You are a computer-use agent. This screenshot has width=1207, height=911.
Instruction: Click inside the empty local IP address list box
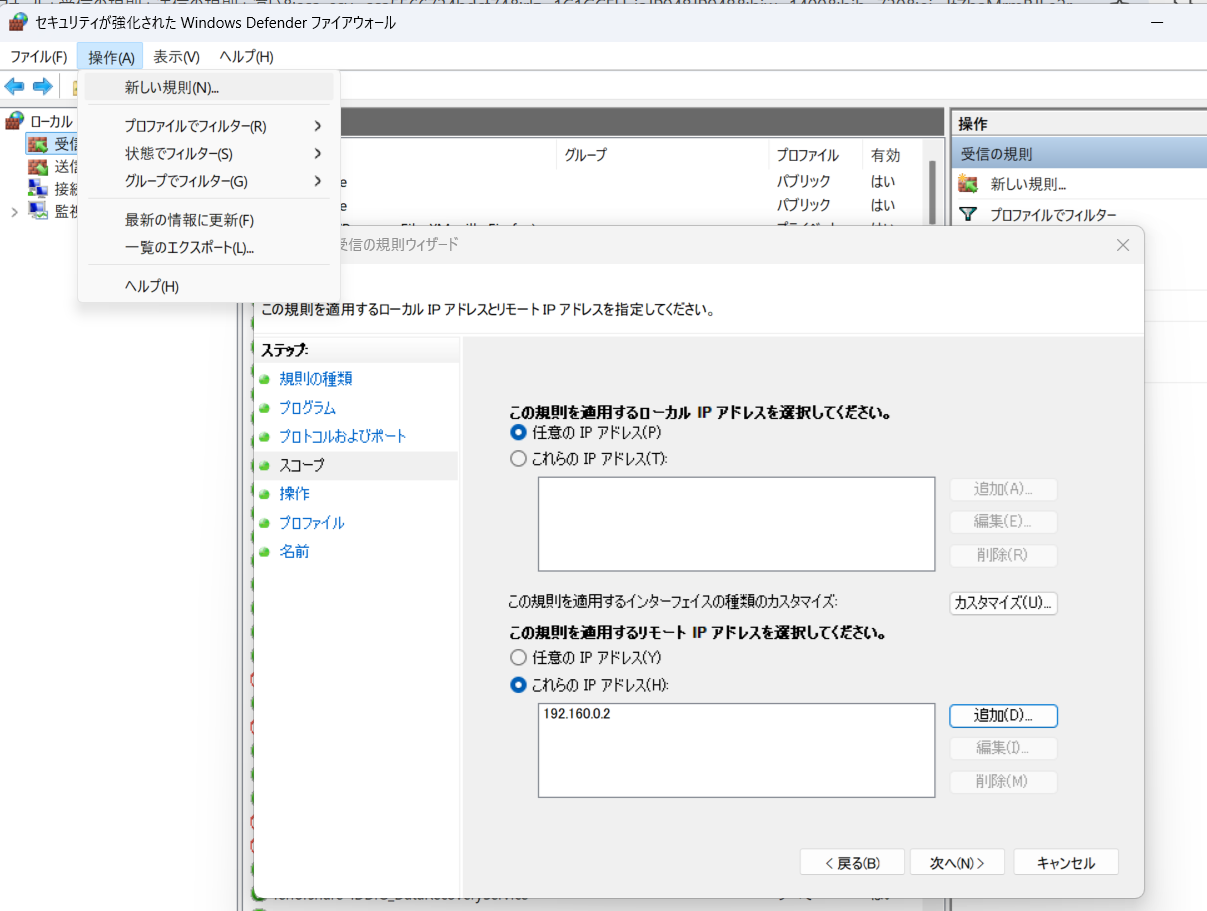(736, 524)
